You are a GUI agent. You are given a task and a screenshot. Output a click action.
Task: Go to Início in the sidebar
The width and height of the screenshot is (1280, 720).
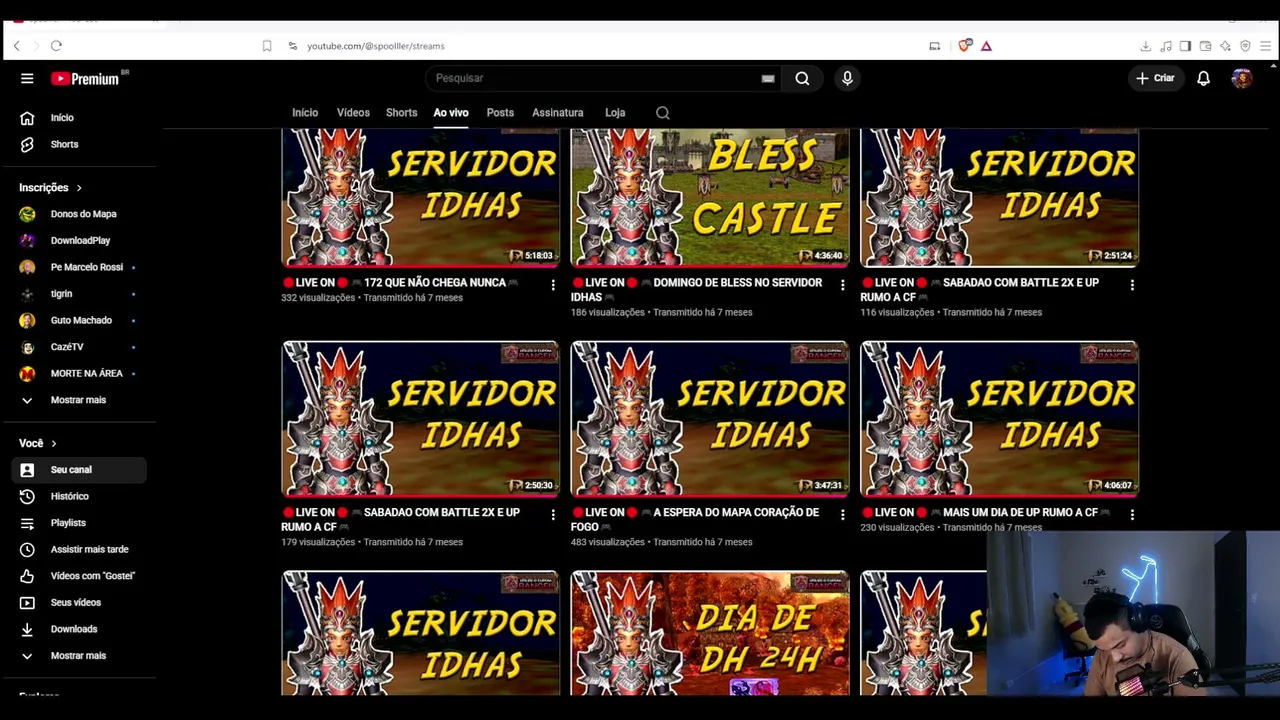tap(80, 118)
